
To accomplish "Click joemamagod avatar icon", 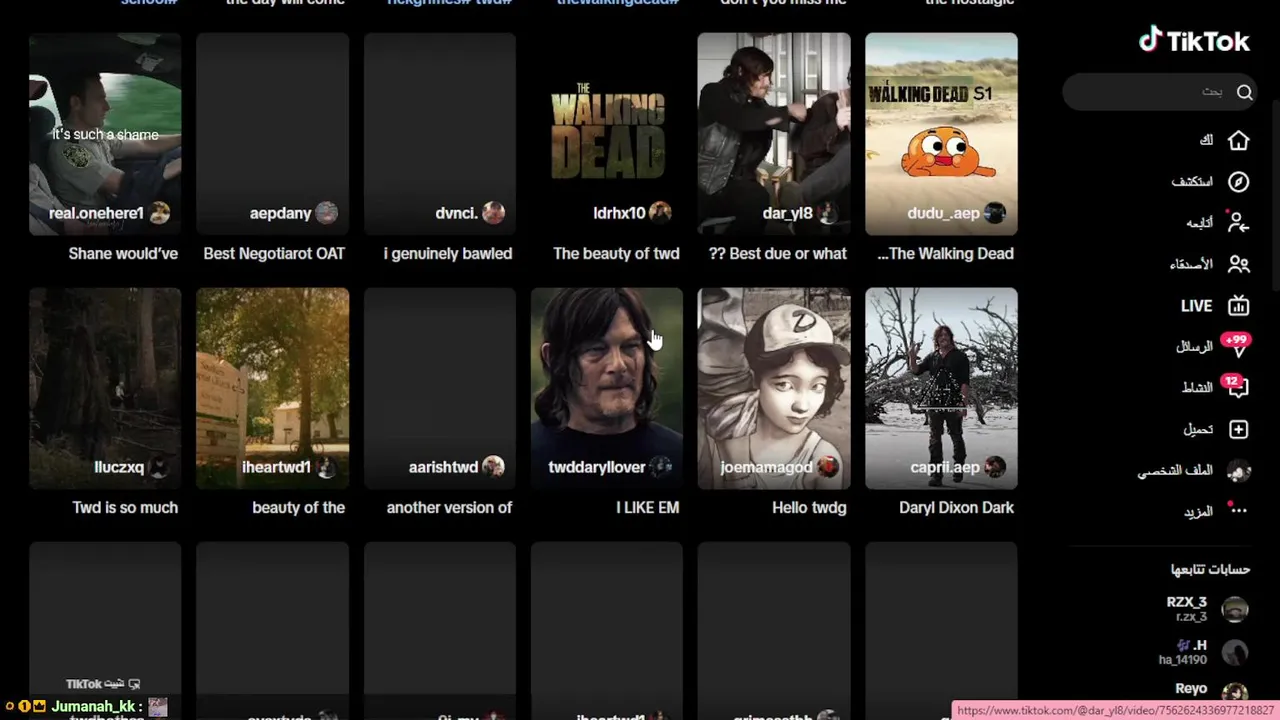I will pos(828,467).
